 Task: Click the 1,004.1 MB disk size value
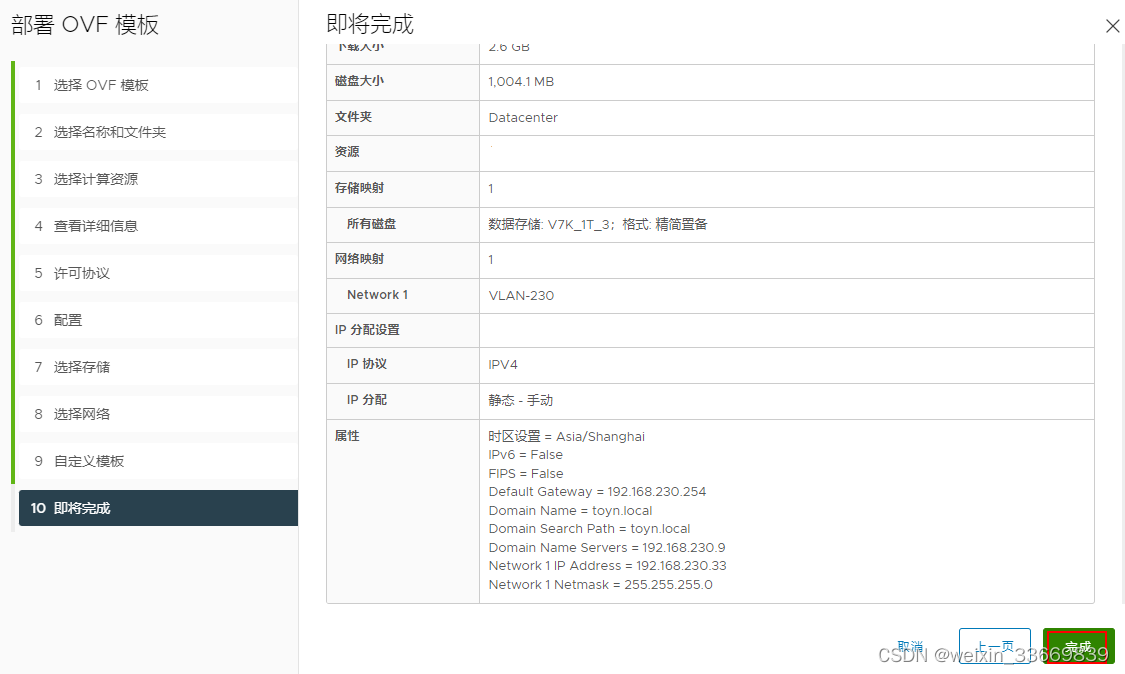pos(521,82)
